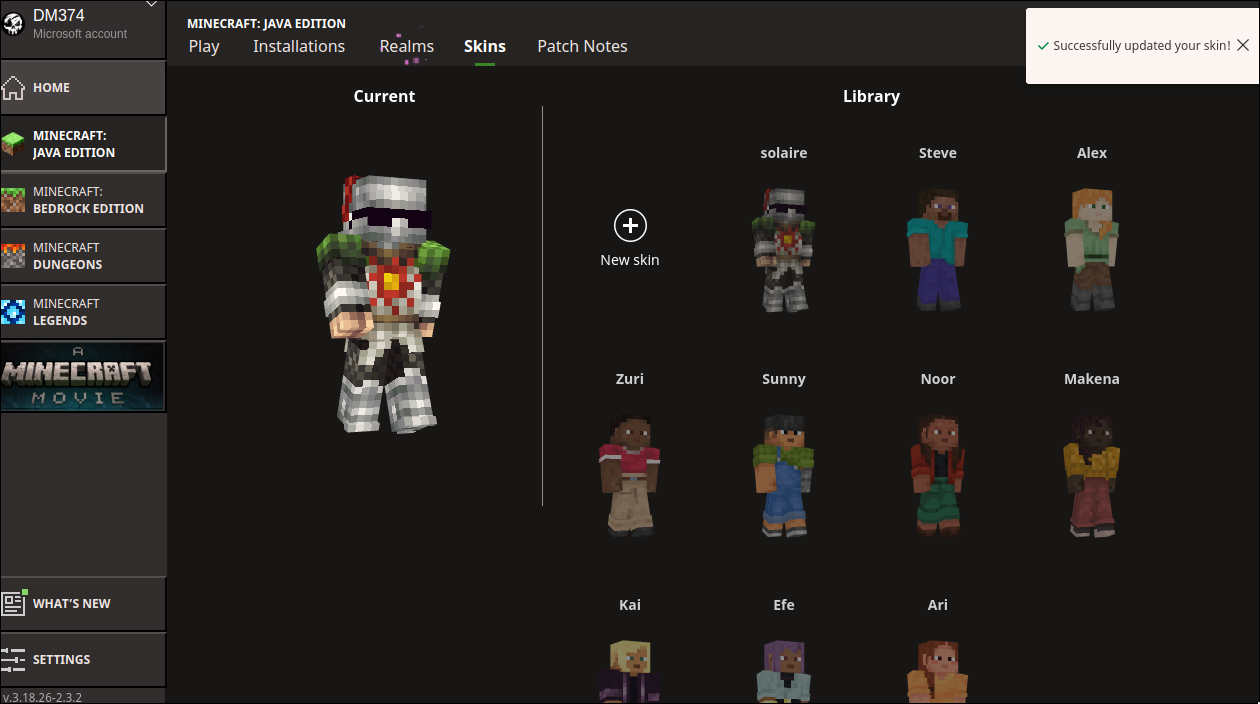Click the solaire skin name label
The image size is (1260, 704).
[784, 153]
